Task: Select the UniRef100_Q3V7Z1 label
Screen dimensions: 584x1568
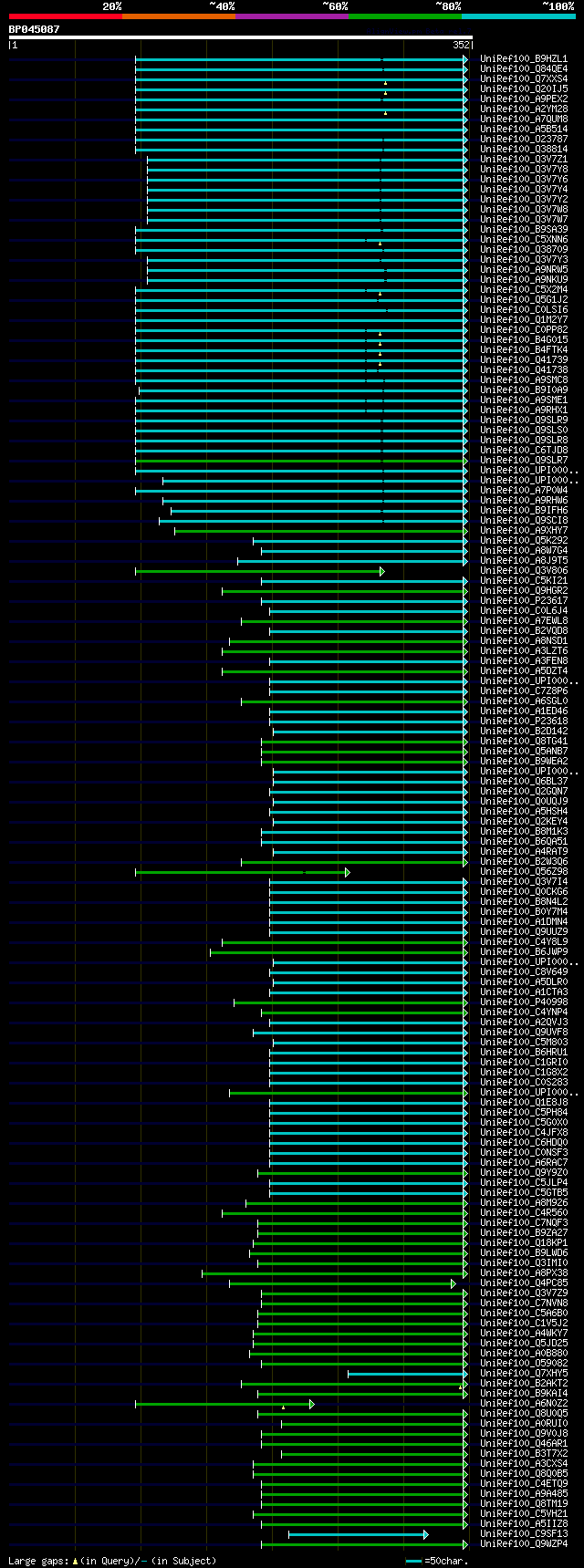Action: (x=524, y=160)
